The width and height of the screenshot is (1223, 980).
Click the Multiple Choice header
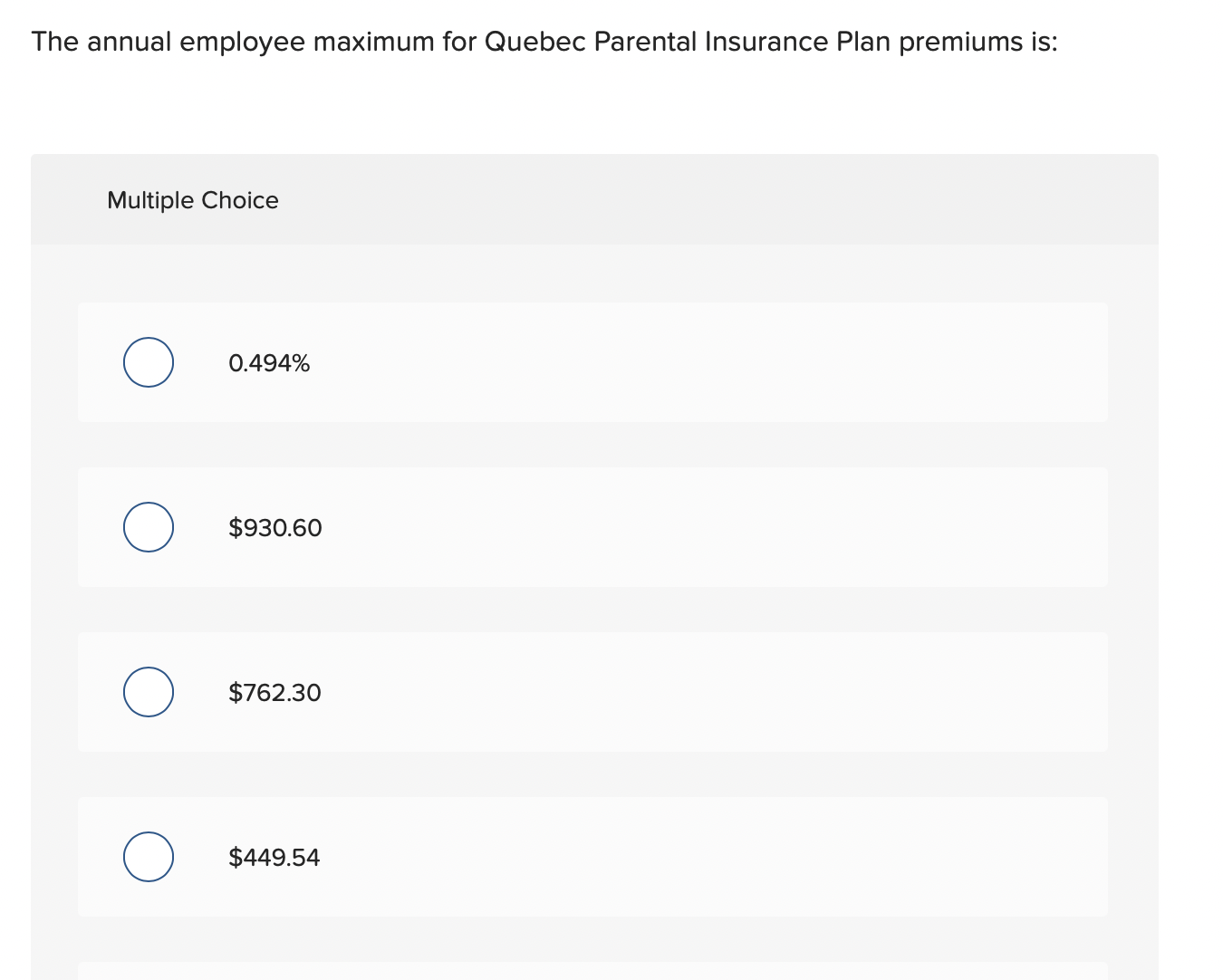193,200
